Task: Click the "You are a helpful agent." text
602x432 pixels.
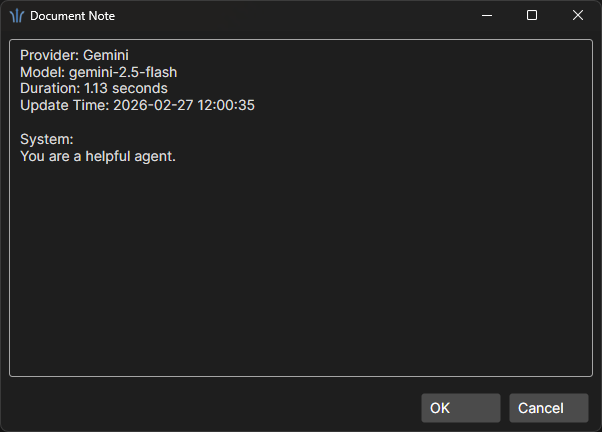Action: click(98, 156)
